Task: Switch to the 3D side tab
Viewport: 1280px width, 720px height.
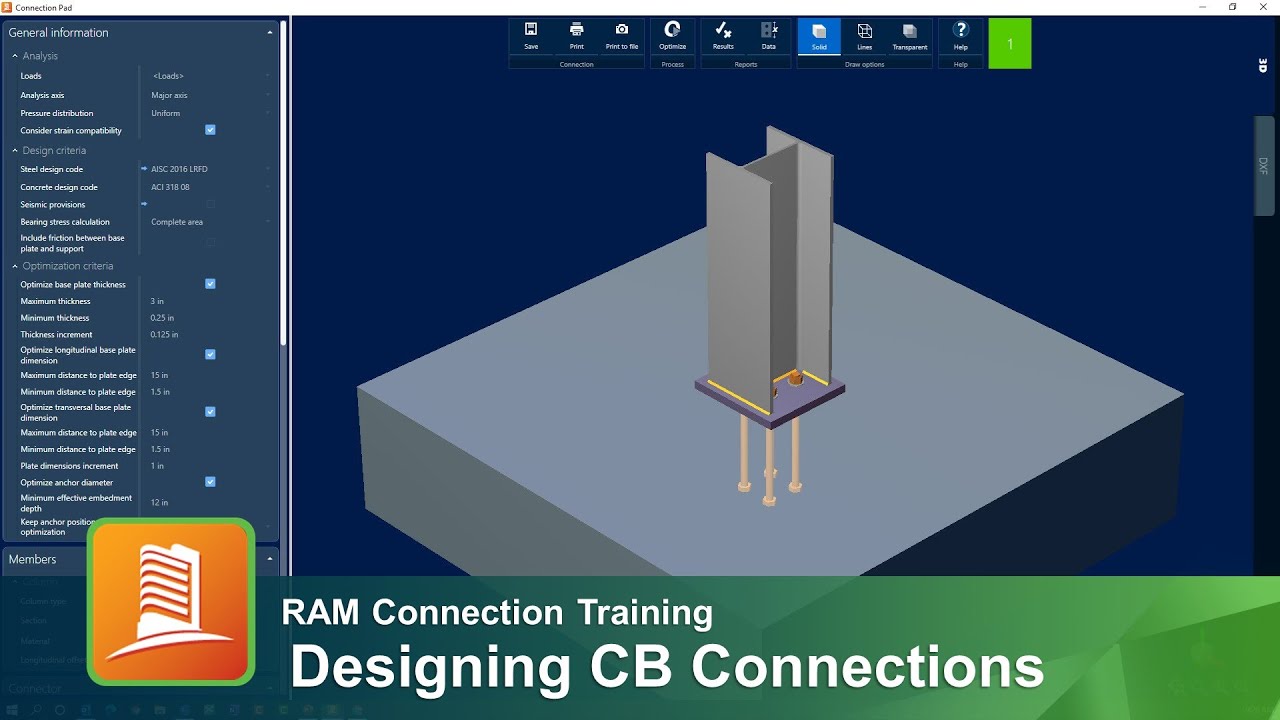Action: pos(1263,66)
